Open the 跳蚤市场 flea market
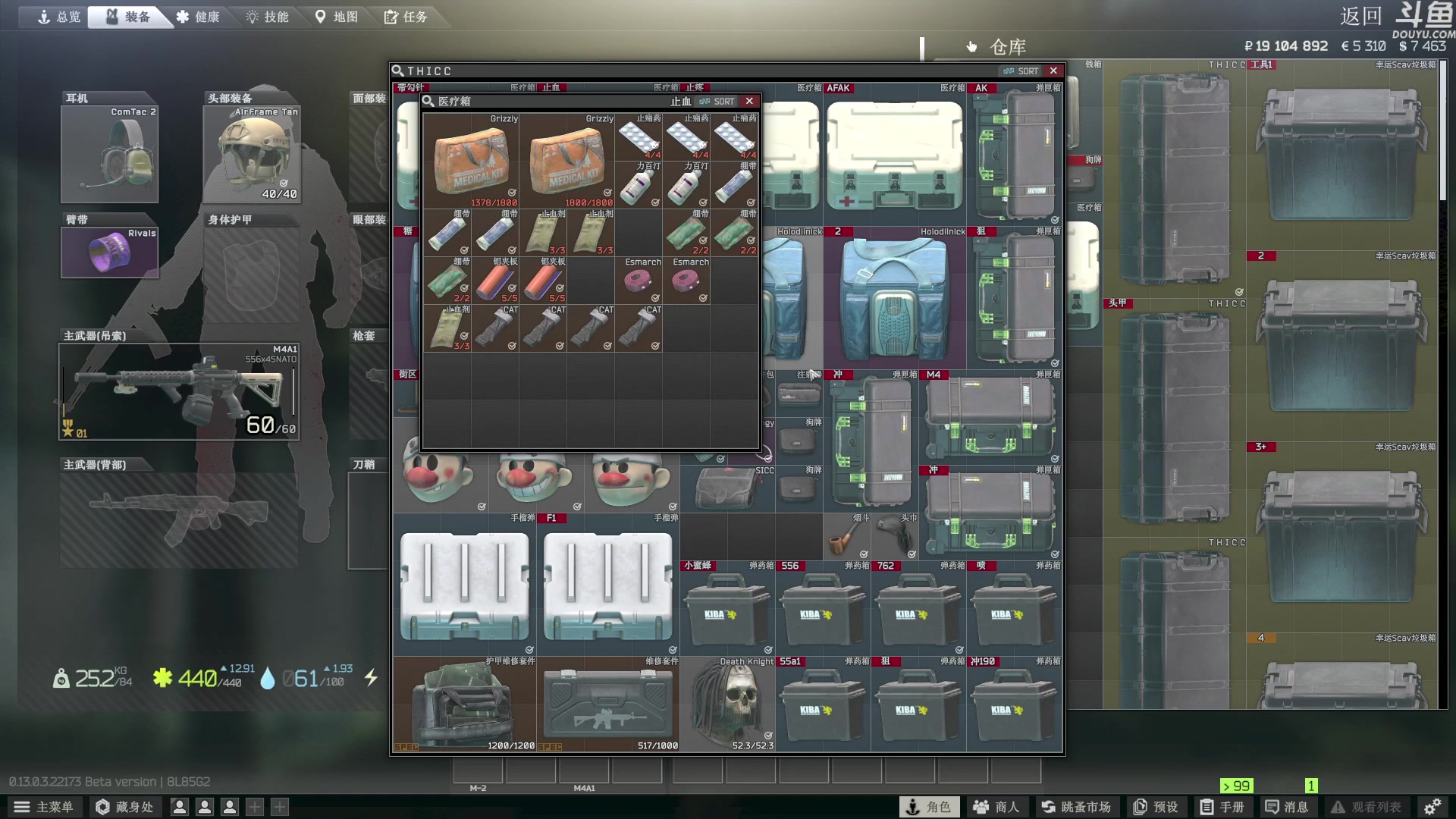1456x819 pixels. [1076, 807]
